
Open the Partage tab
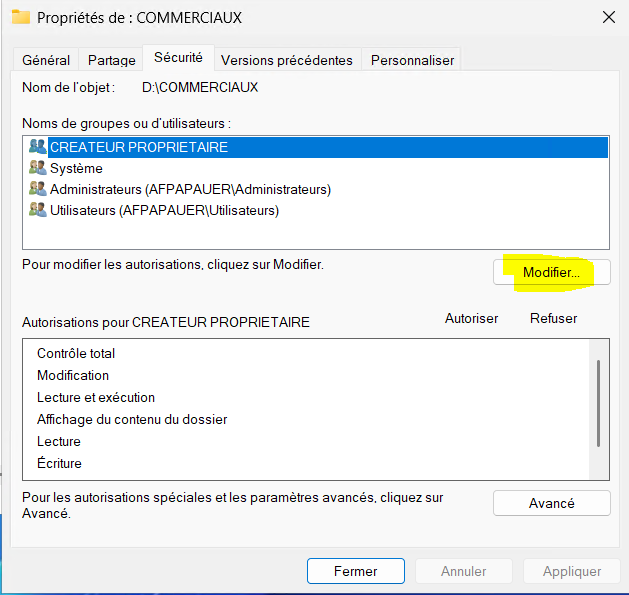[x=111, y=60]
